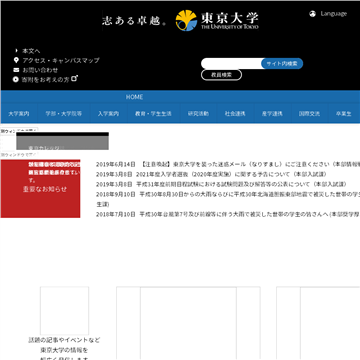
Task: Open the 2021年度入学者選抜 news item
Action: (x=211, y=174)
